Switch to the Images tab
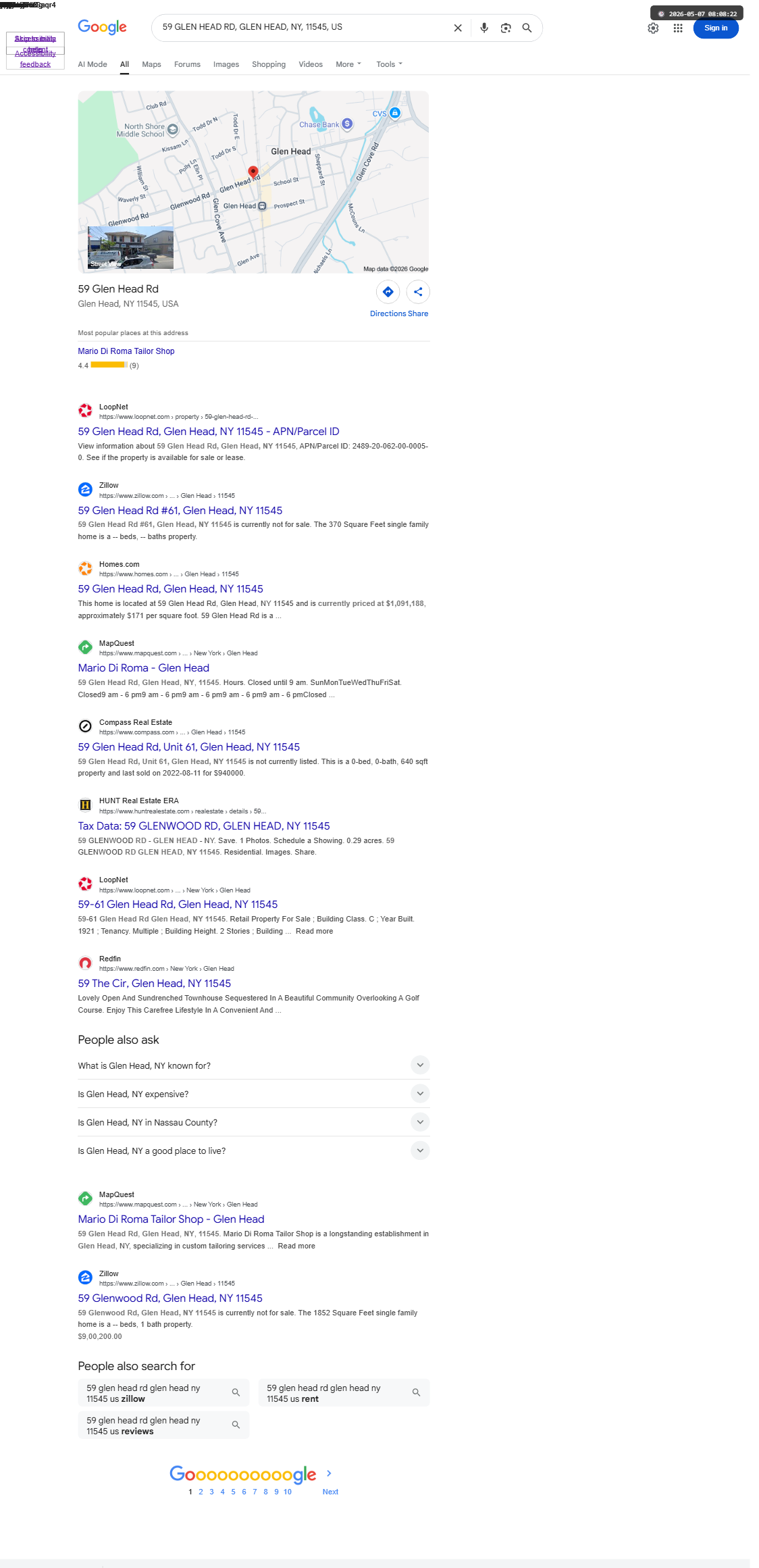The image size is (759, 1568). 226,64
